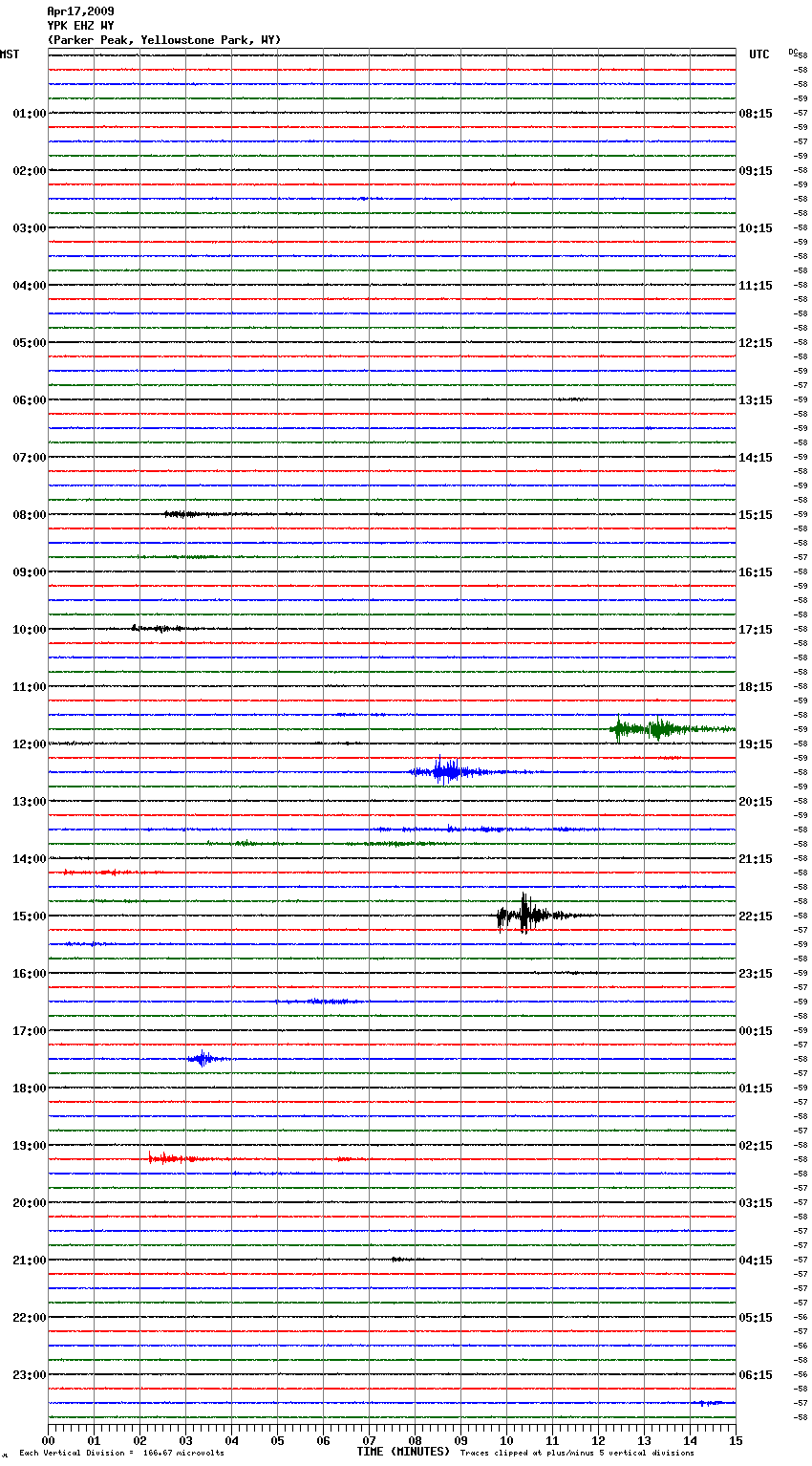Viewport: 812px width, 1466px height.
Task: Click the MST time label "05:00"
Action: (30, 343)
